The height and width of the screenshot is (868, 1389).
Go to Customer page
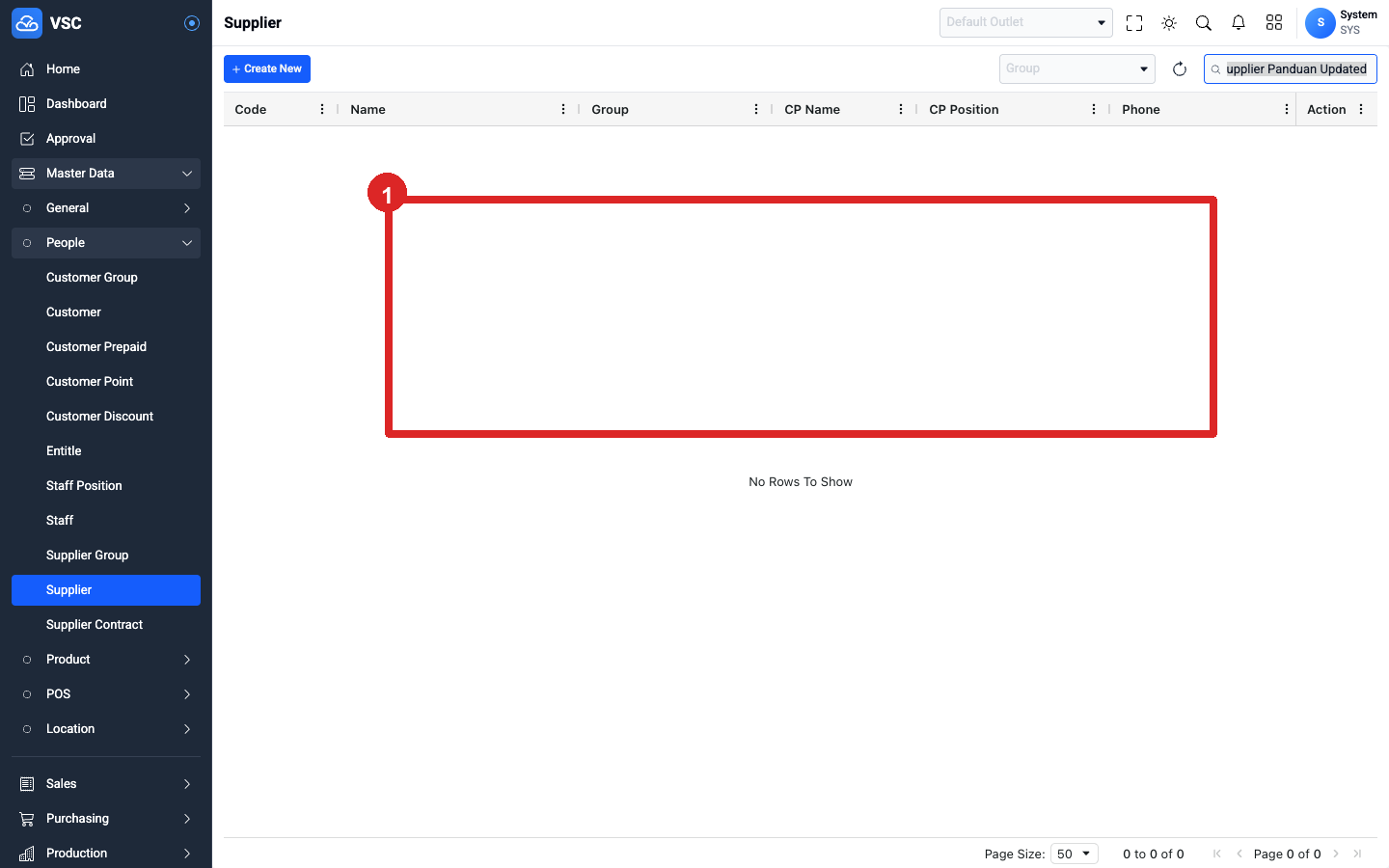(x=106, y=312)
